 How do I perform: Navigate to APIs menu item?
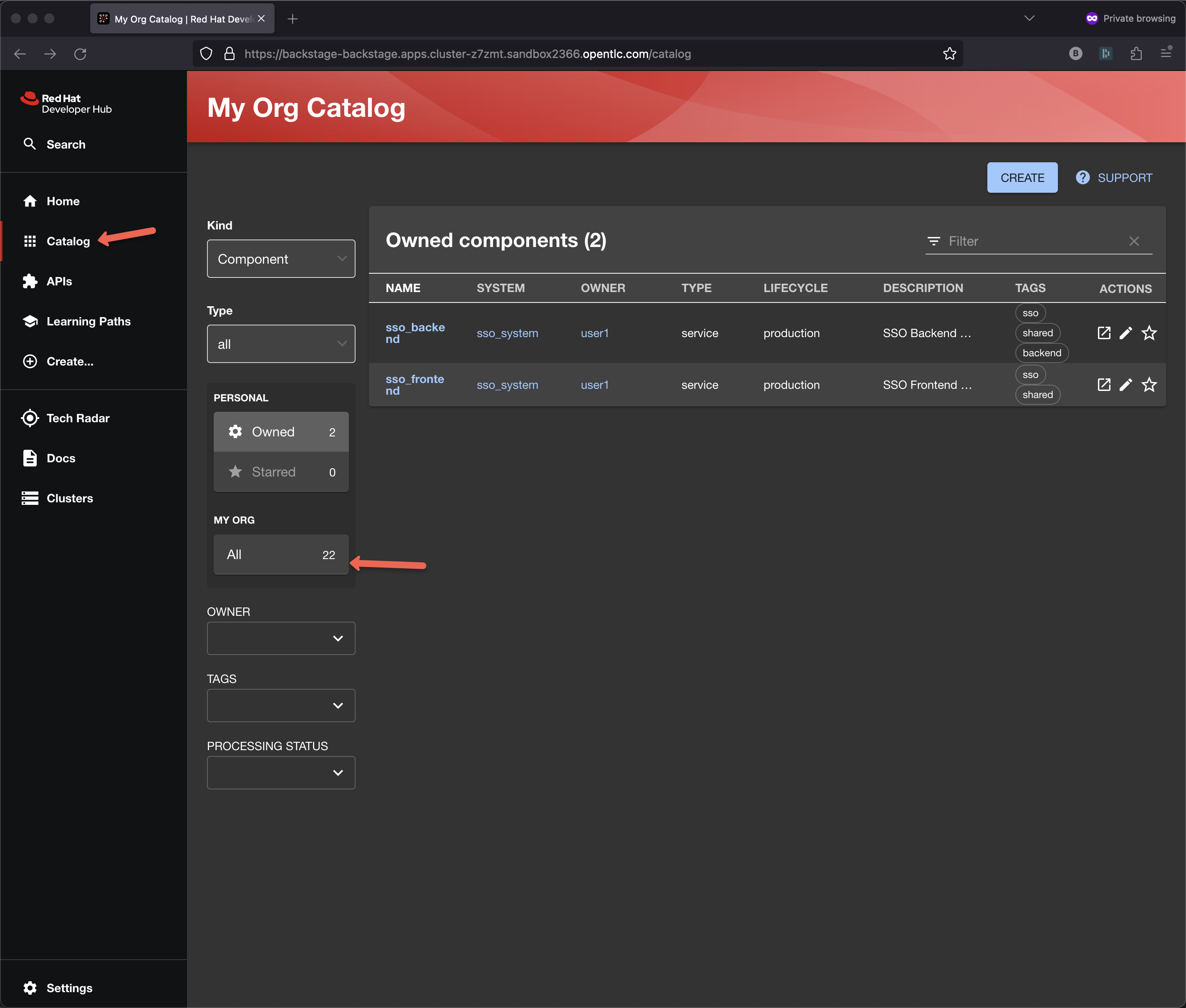tap(59, 281)
